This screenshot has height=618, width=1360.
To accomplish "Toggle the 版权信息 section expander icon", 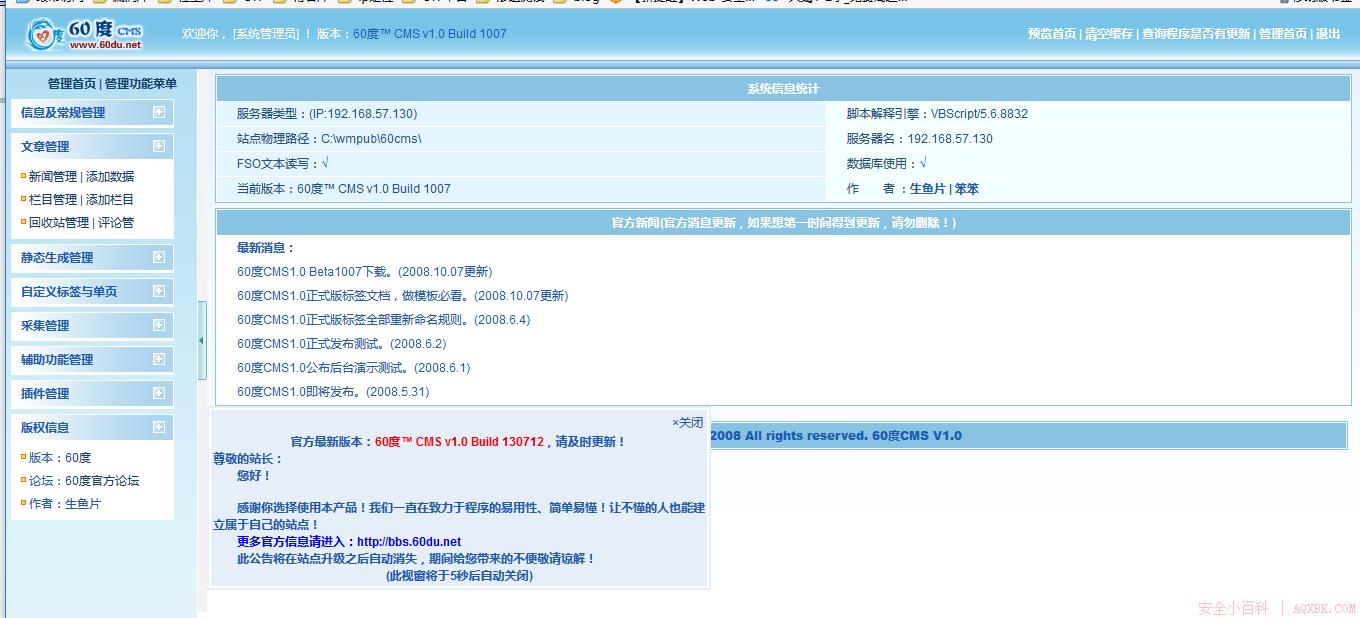I will pyautogui.click(x=158, y=427).
